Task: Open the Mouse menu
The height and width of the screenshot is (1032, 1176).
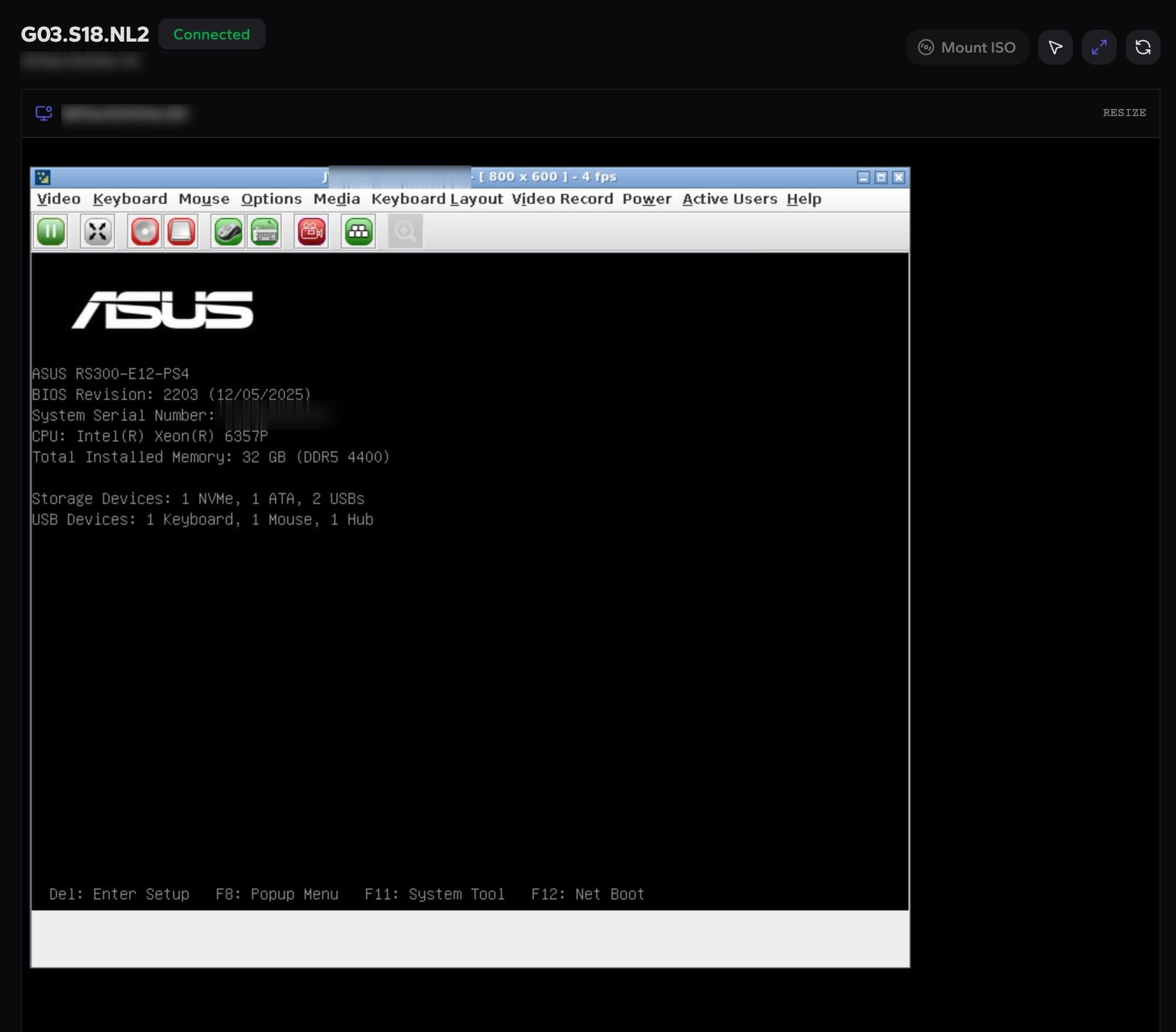Action: tap(204, 199)
